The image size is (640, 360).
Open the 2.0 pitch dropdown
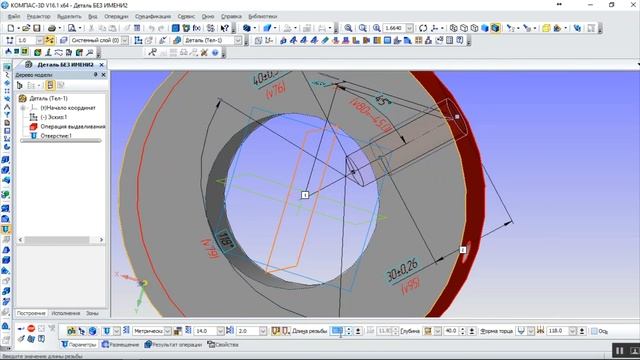pyautogui.click(x=263, y=331)
